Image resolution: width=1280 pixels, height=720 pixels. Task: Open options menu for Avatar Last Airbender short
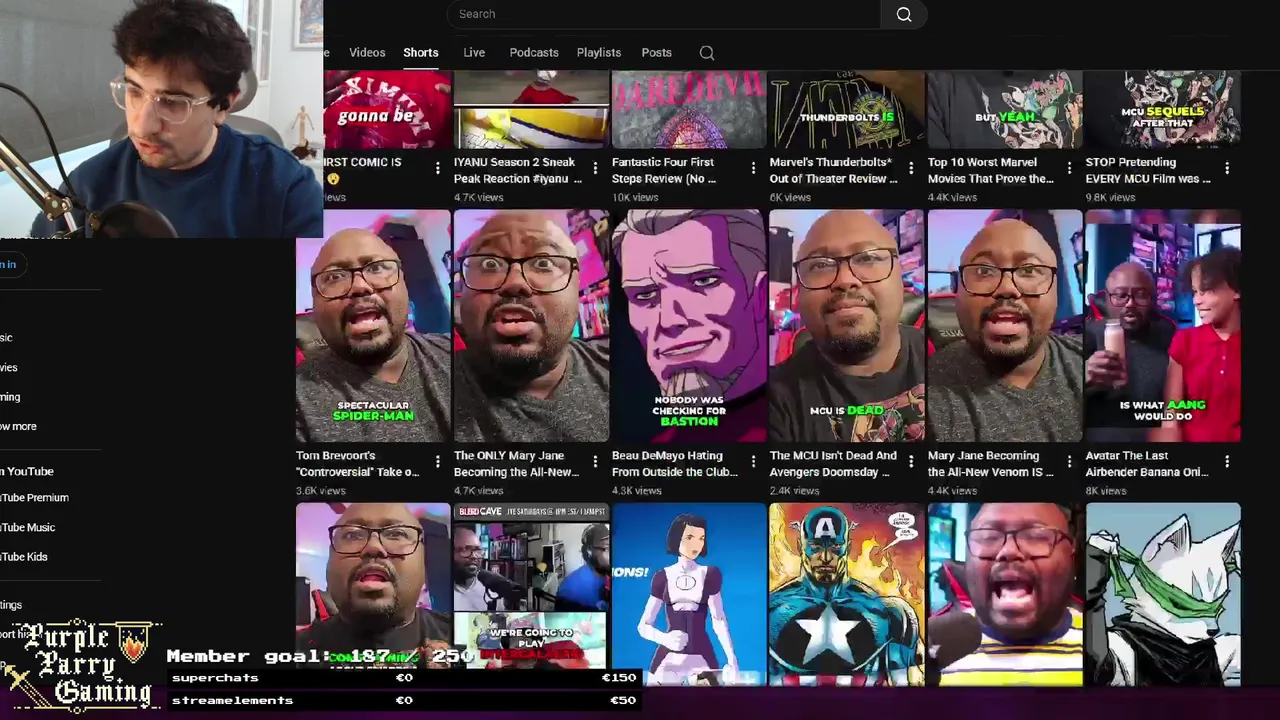pos(1227,462)
